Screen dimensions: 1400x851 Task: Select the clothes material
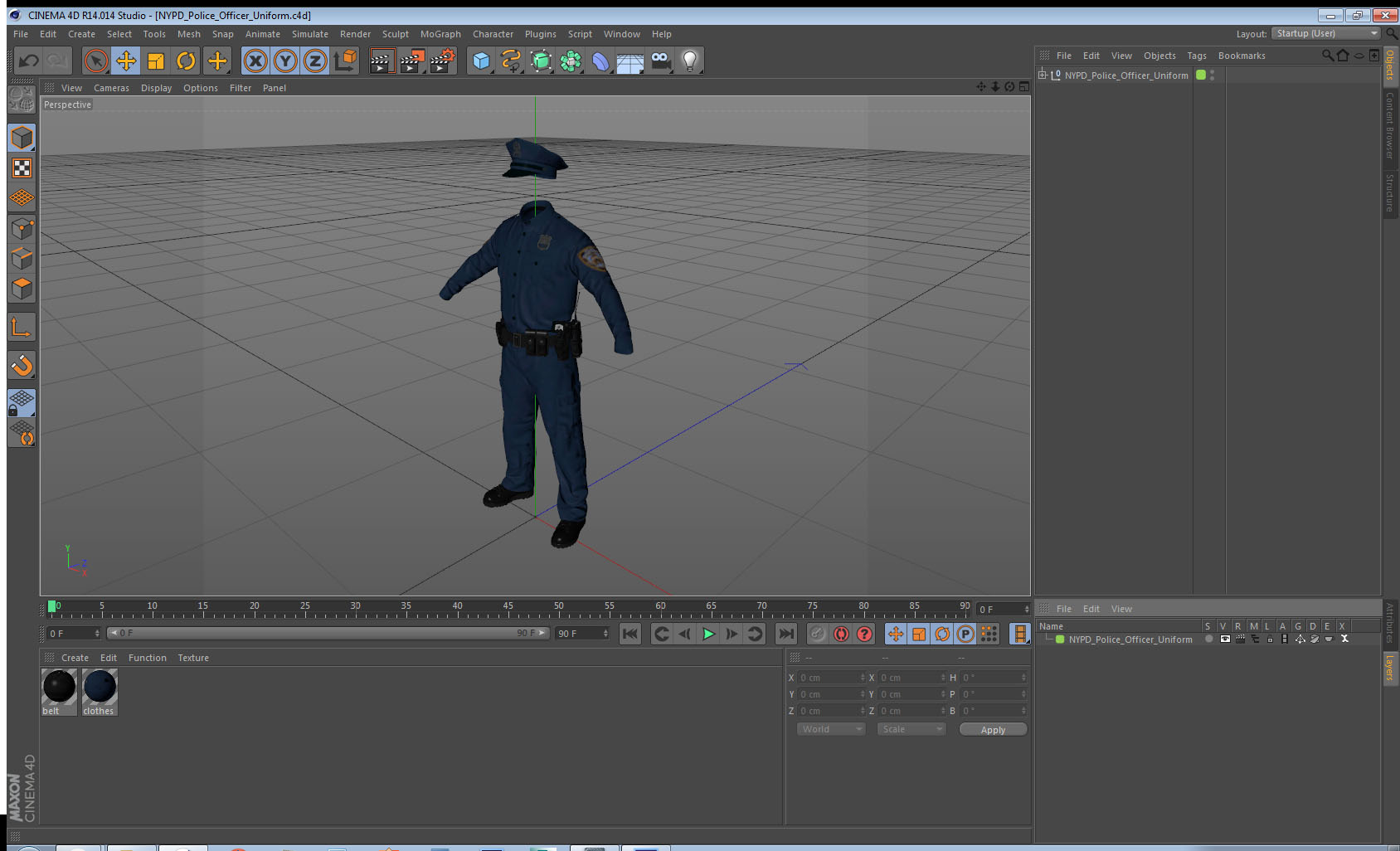(100, 692)
